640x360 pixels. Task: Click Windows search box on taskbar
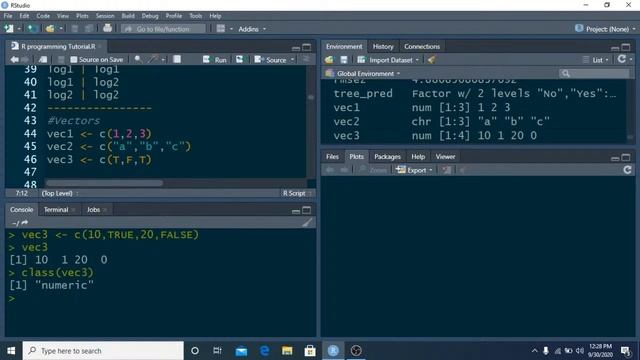(x=103, y=351)
